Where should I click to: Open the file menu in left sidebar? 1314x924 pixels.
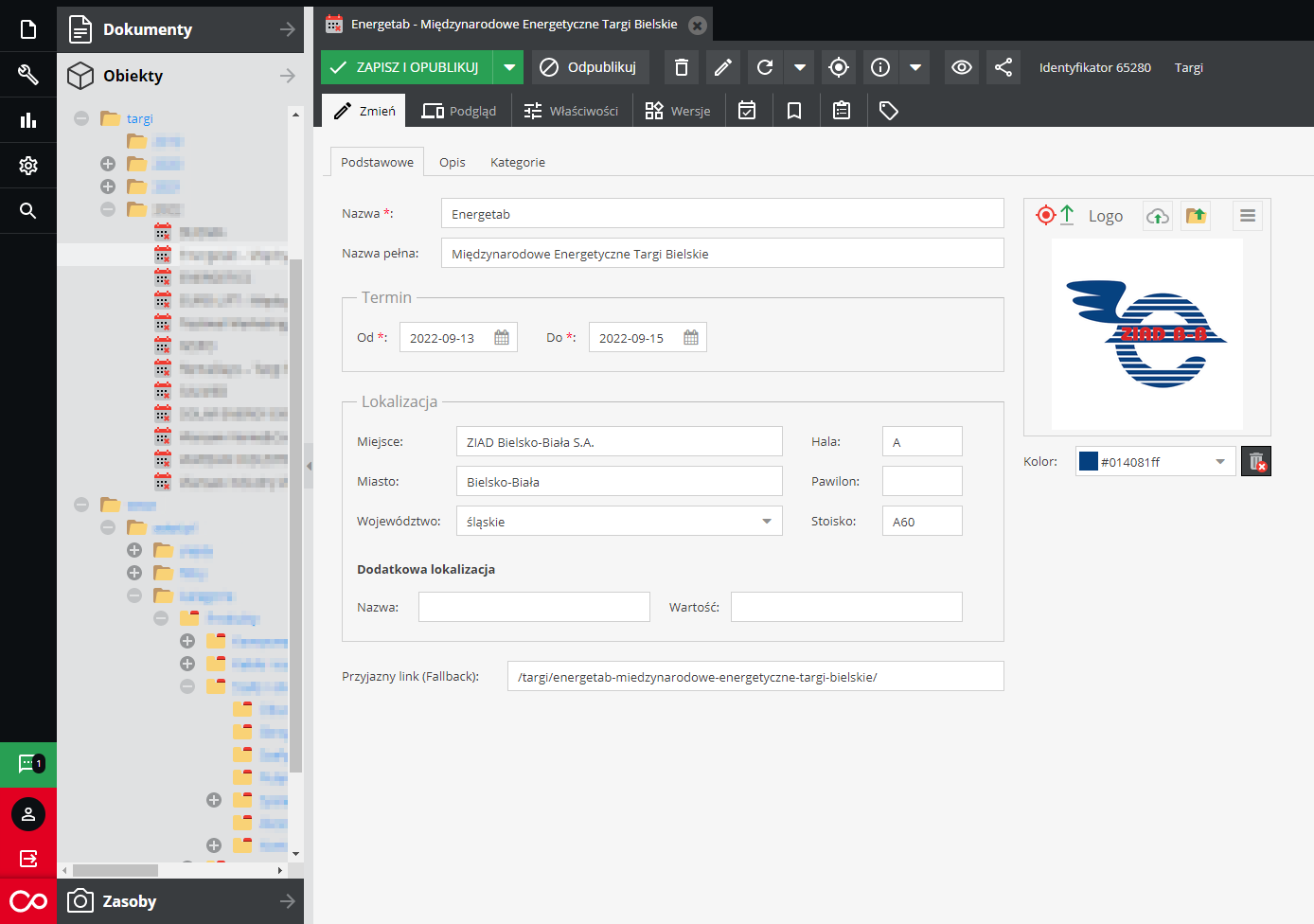pyautogui.click(x=28, y=29)
